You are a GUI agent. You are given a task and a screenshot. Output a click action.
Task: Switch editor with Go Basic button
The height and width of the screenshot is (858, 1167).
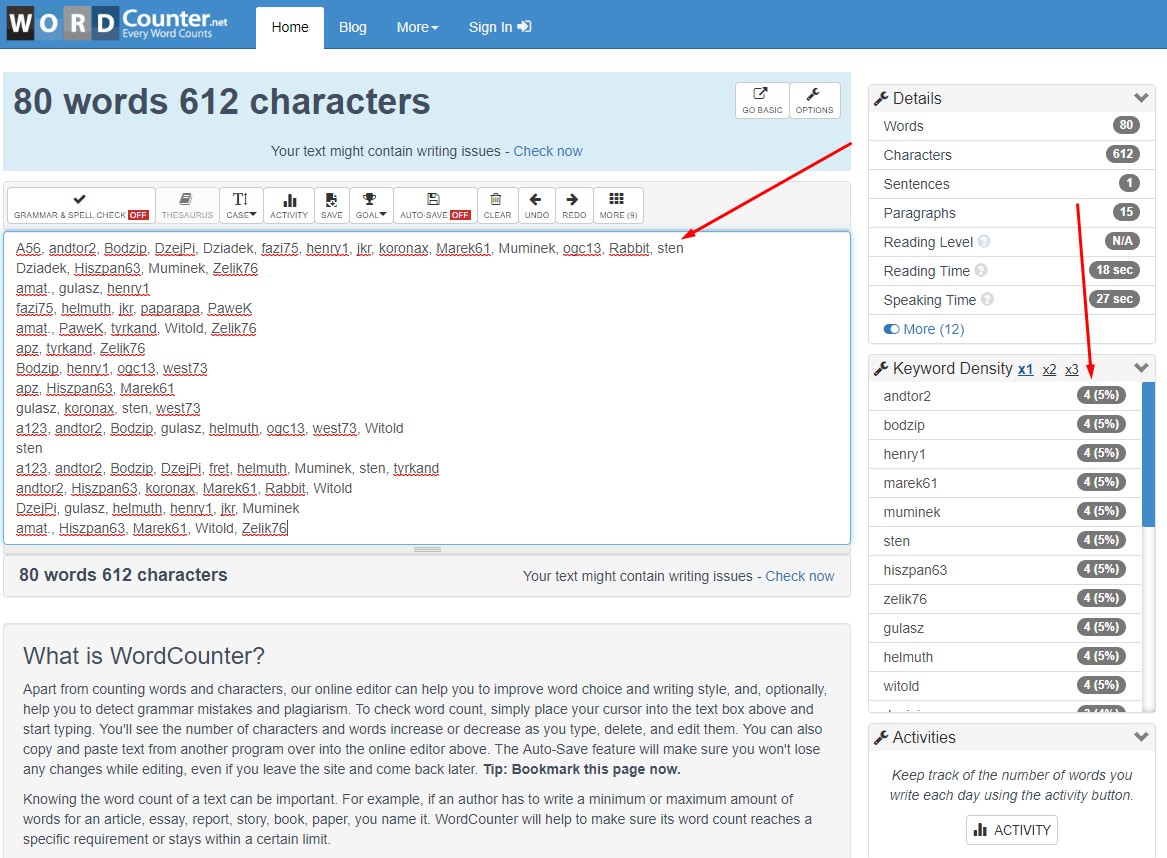pos(762,100)
